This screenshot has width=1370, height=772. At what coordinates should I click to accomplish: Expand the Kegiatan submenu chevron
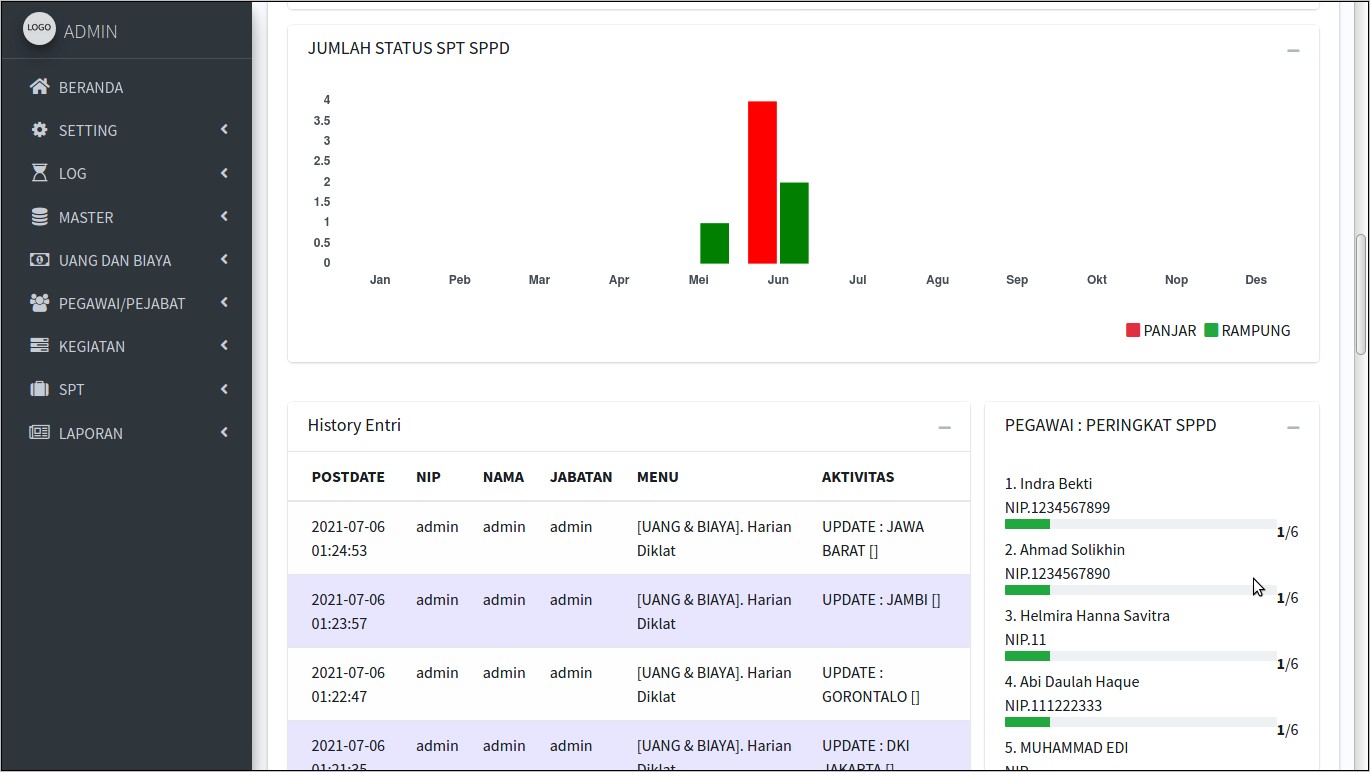[224, 346]
